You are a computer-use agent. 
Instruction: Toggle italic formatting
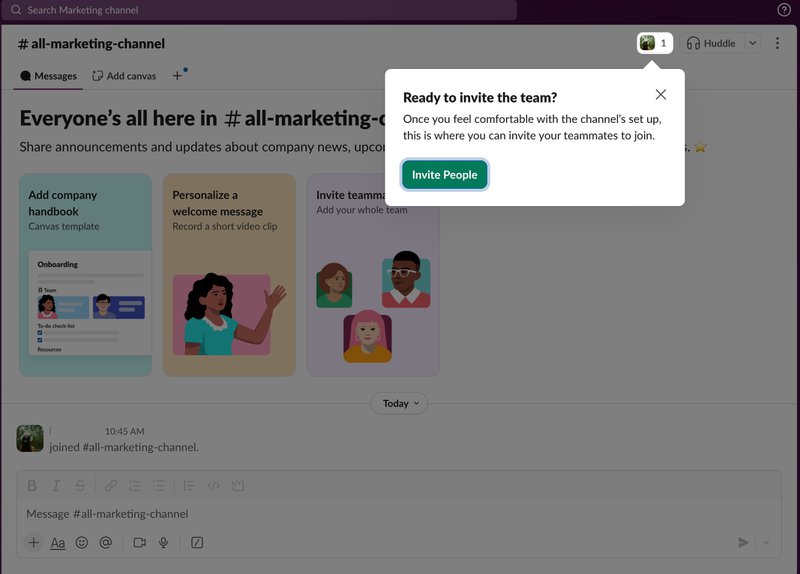56,486
